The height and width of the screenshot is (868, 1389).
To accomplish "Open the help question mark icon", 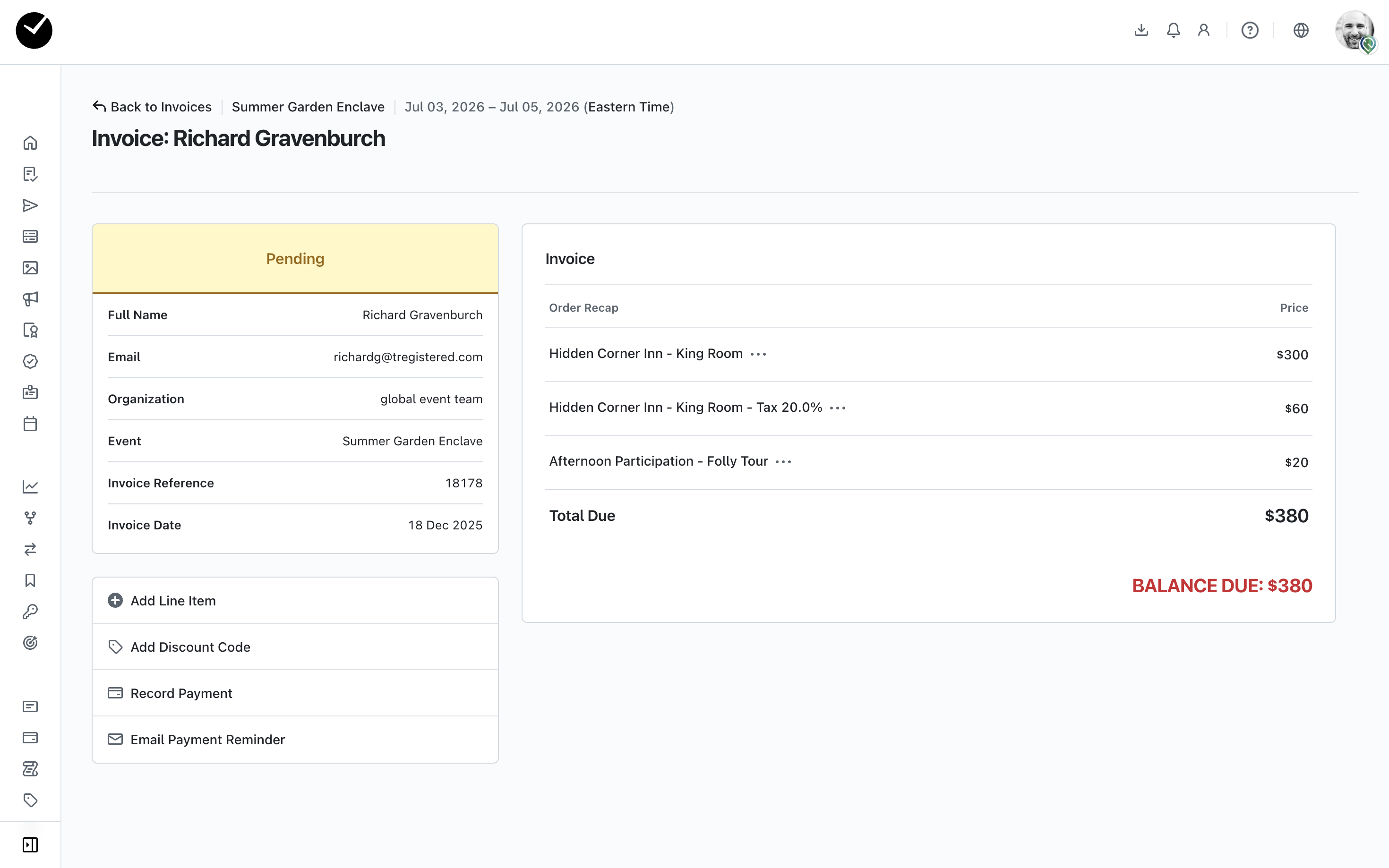I will (1250, 30).
